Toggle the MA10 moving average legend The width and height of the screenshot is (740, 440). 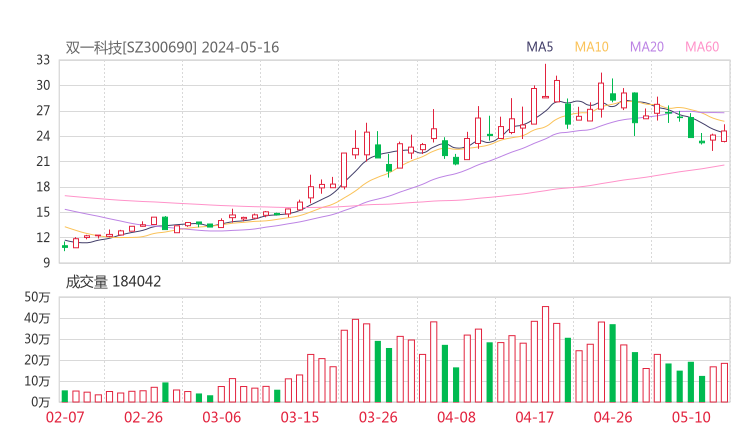(591, 47)
